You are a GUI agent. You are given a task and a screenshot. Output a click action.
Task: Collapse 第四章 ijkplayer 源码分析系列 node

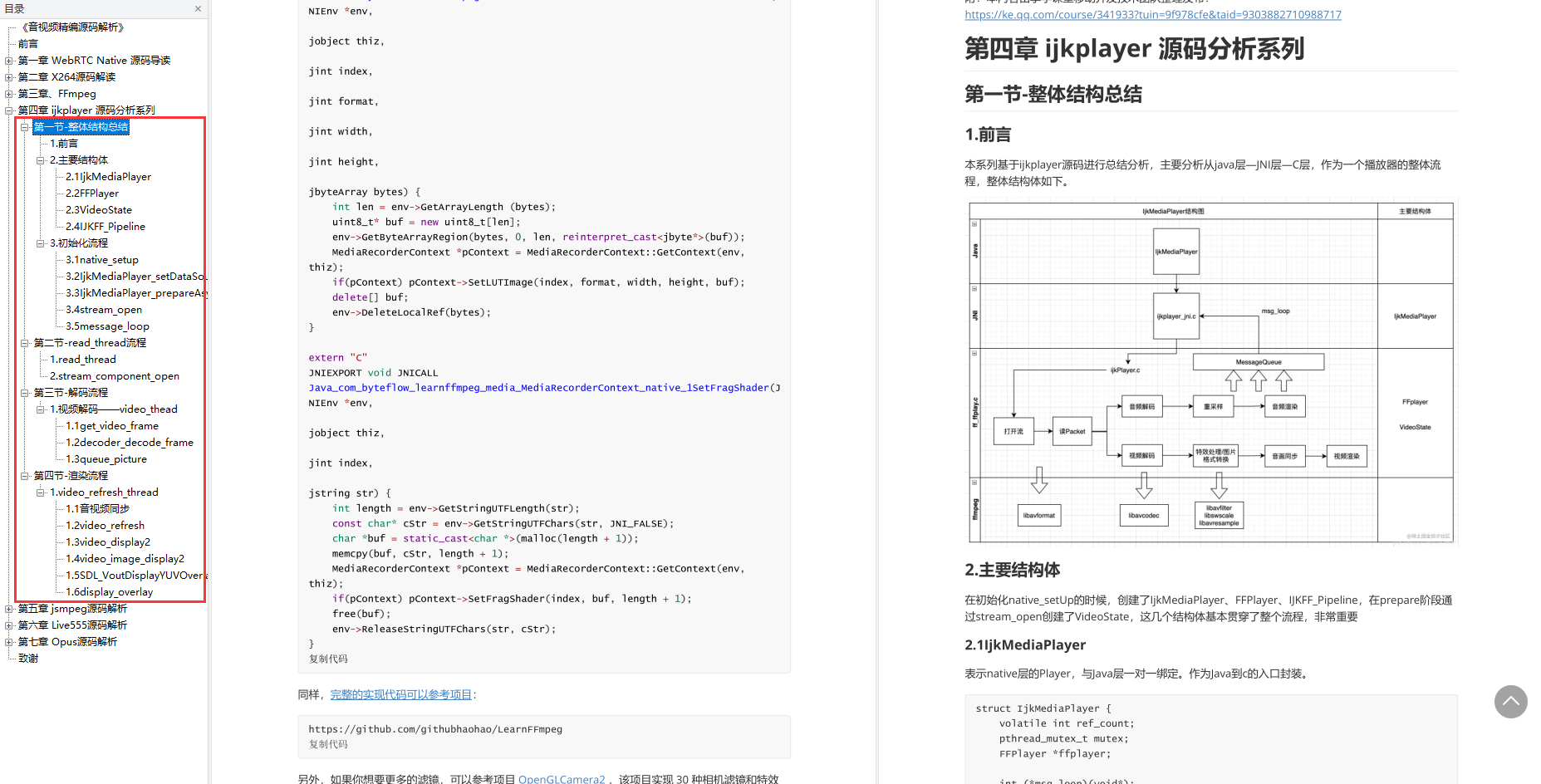(9, 110)
